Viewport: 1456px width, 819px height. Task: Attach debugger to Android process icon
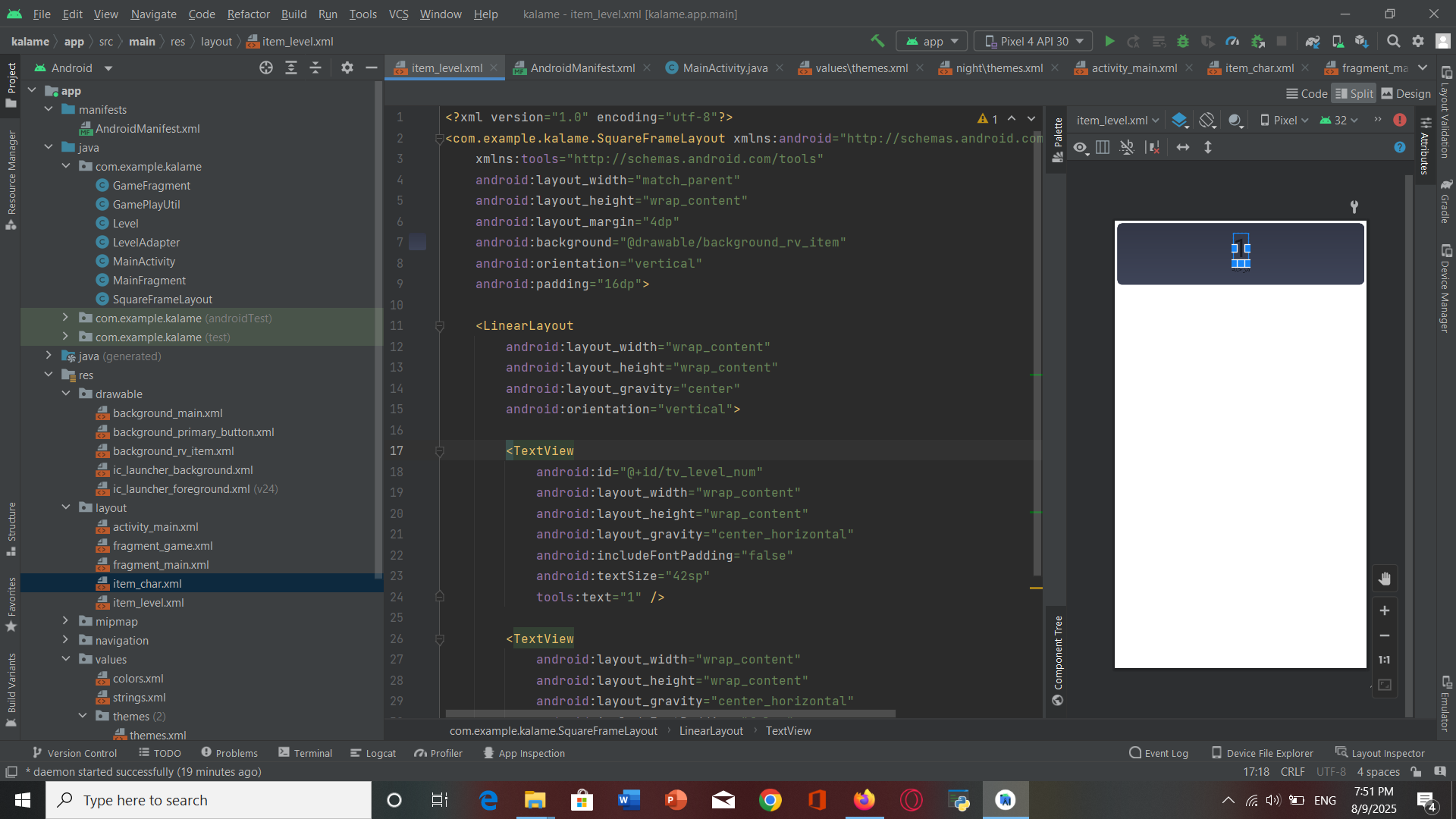[1257, 41]
